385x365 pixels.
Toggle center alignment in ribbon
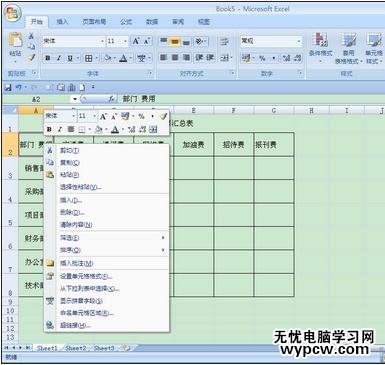tap(175, 58)
